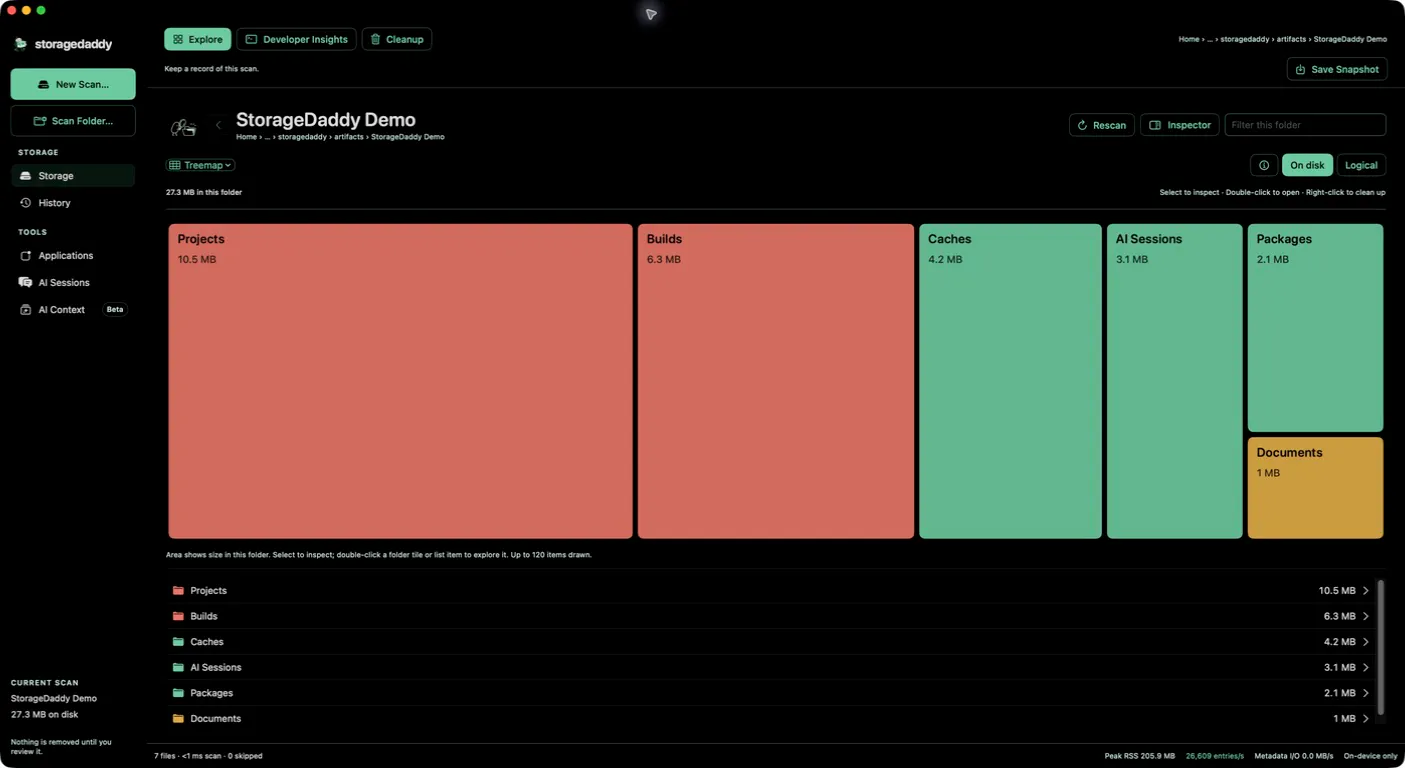Select Applications in the sidebar
The height and width of the screenshot is (768, 1405).
click(73, 256)
